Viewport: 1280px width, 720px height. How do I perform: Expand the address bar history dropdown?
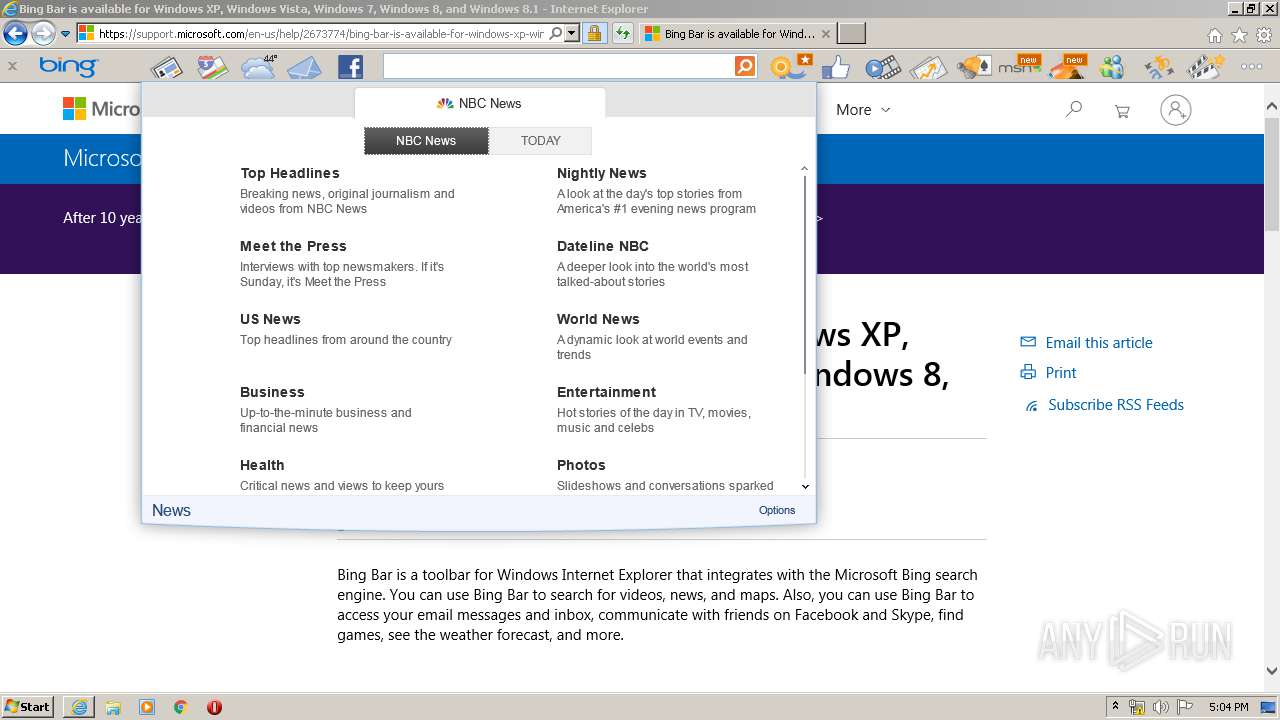(x=572, y=33)
